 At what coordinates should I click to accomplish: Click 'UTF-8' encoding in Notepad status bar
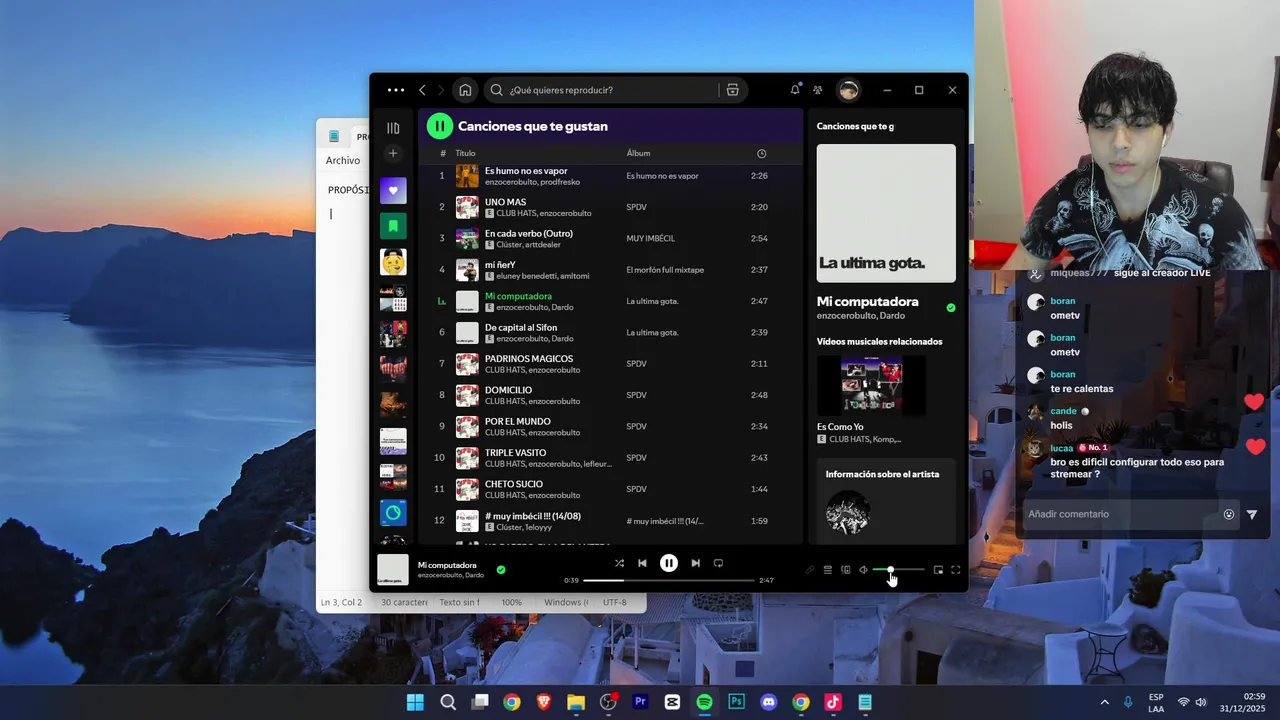tap(615, 602)
